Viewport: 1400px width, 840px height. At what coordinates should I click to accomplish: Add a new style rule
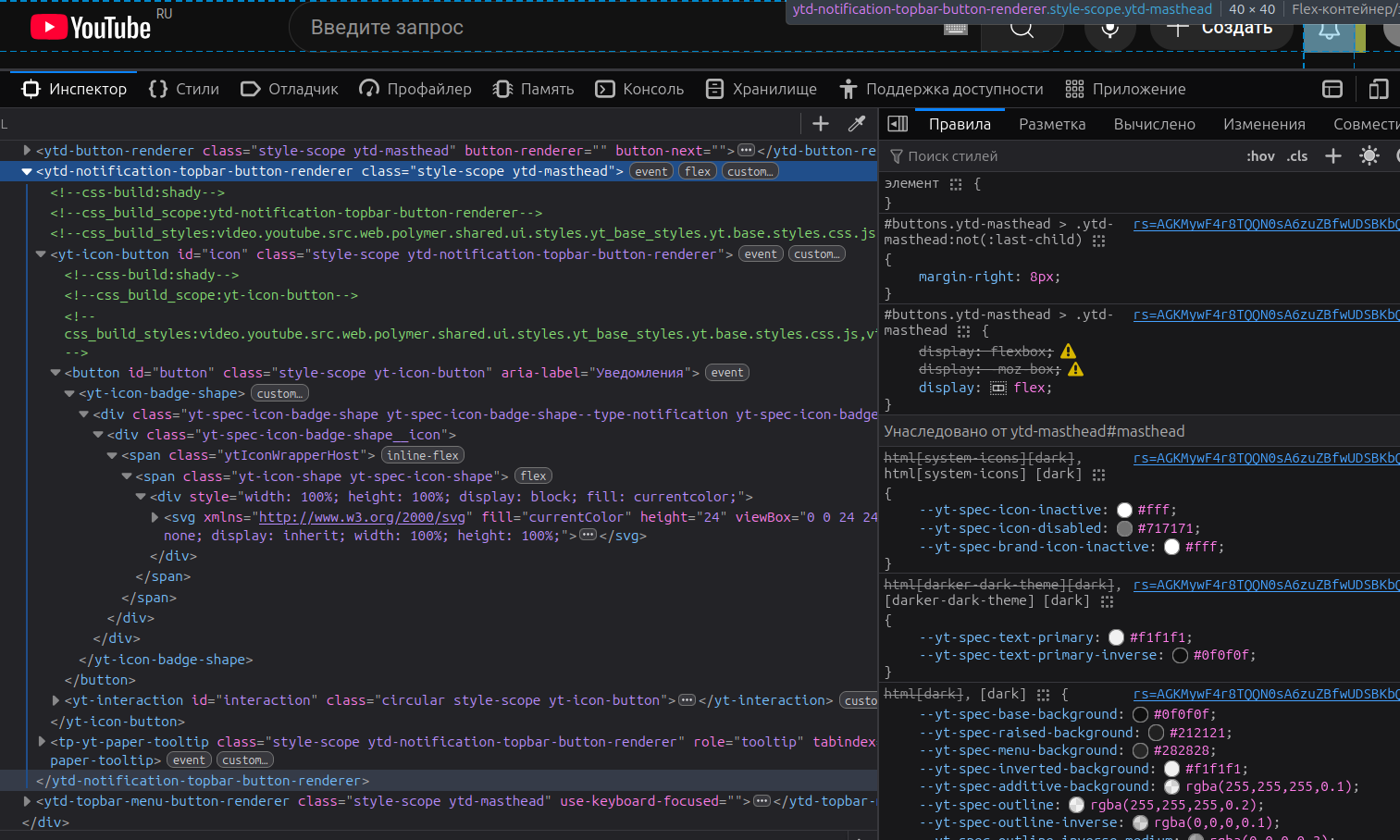coord(1332,156)
